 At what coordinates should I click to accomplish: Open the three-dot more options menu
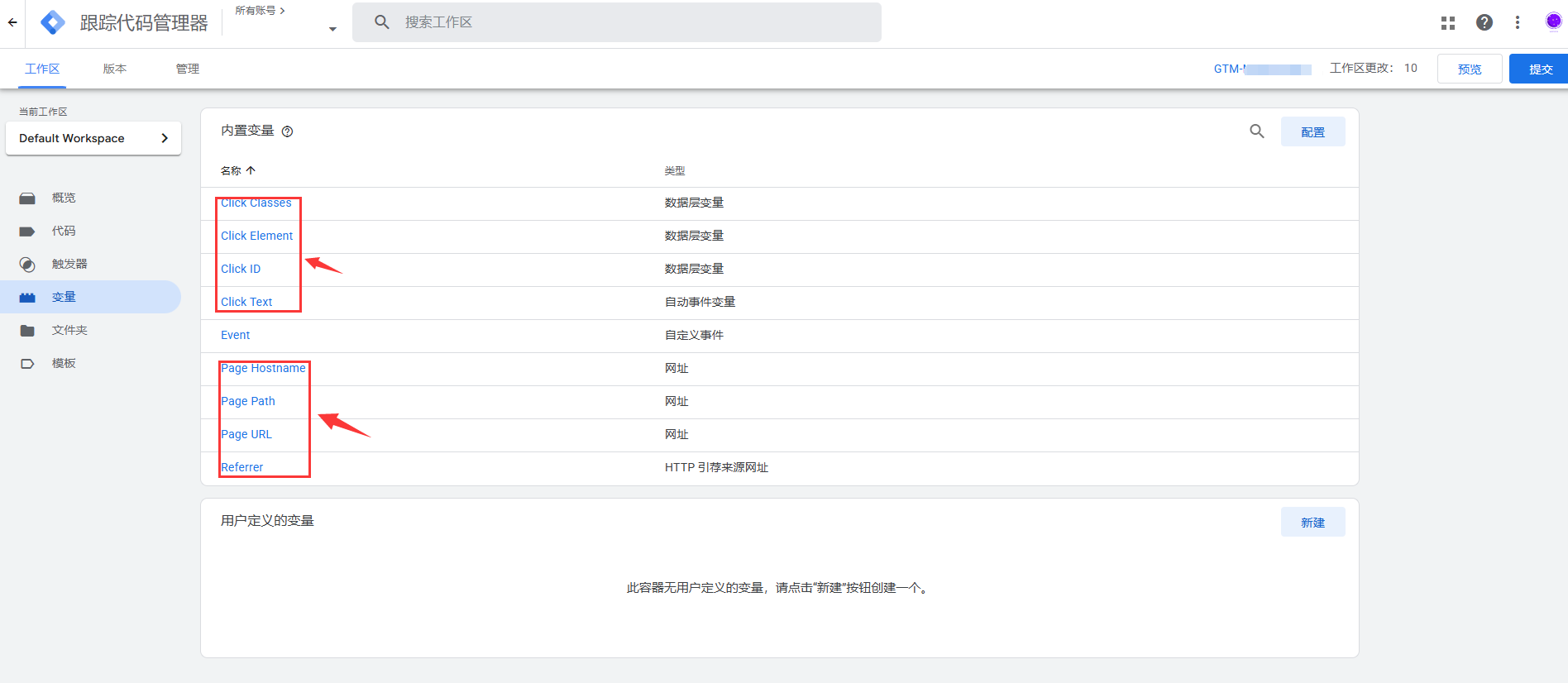pos(1518,22)
